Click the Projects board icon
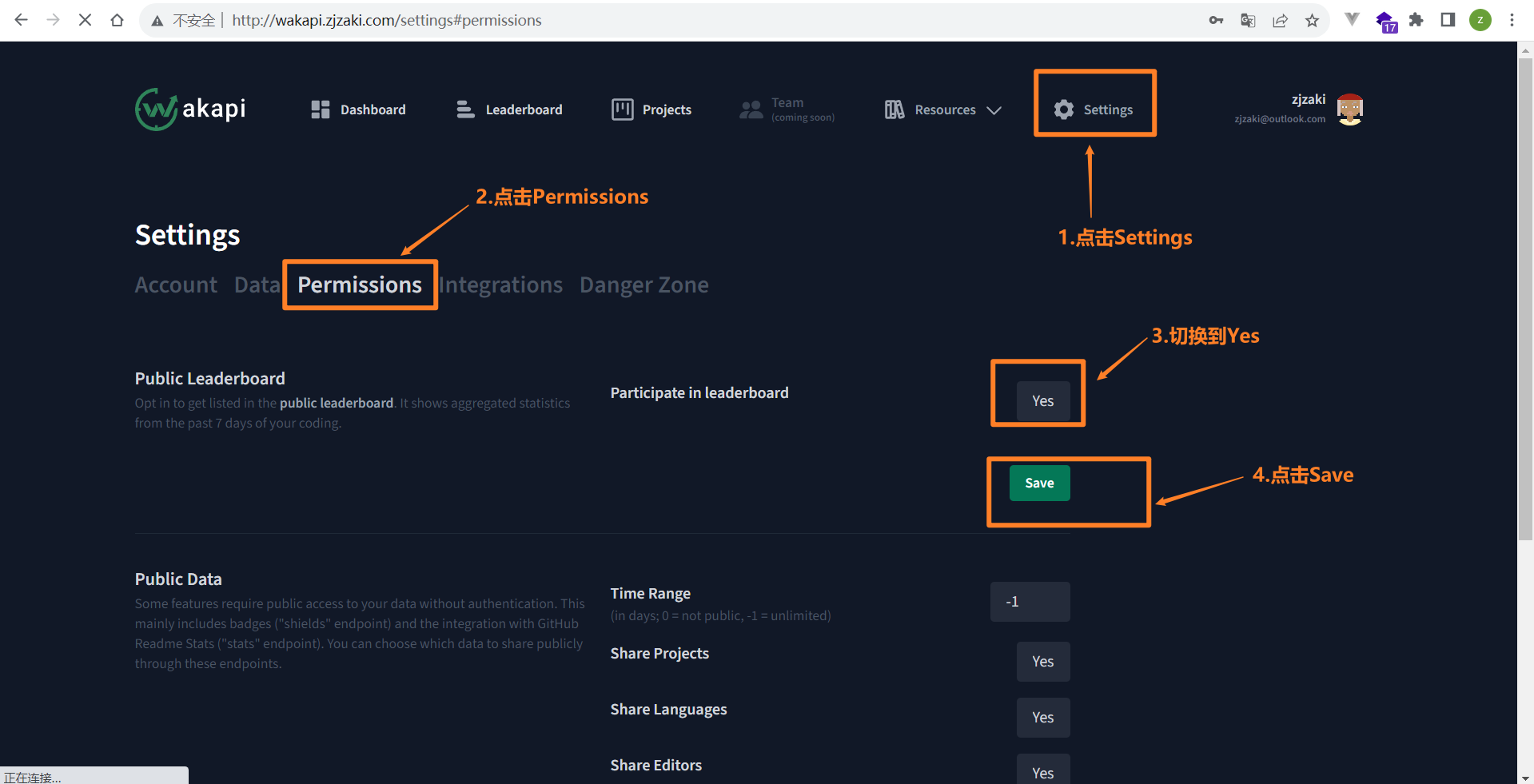This screenshot has width=1534, height=784. 622,109
